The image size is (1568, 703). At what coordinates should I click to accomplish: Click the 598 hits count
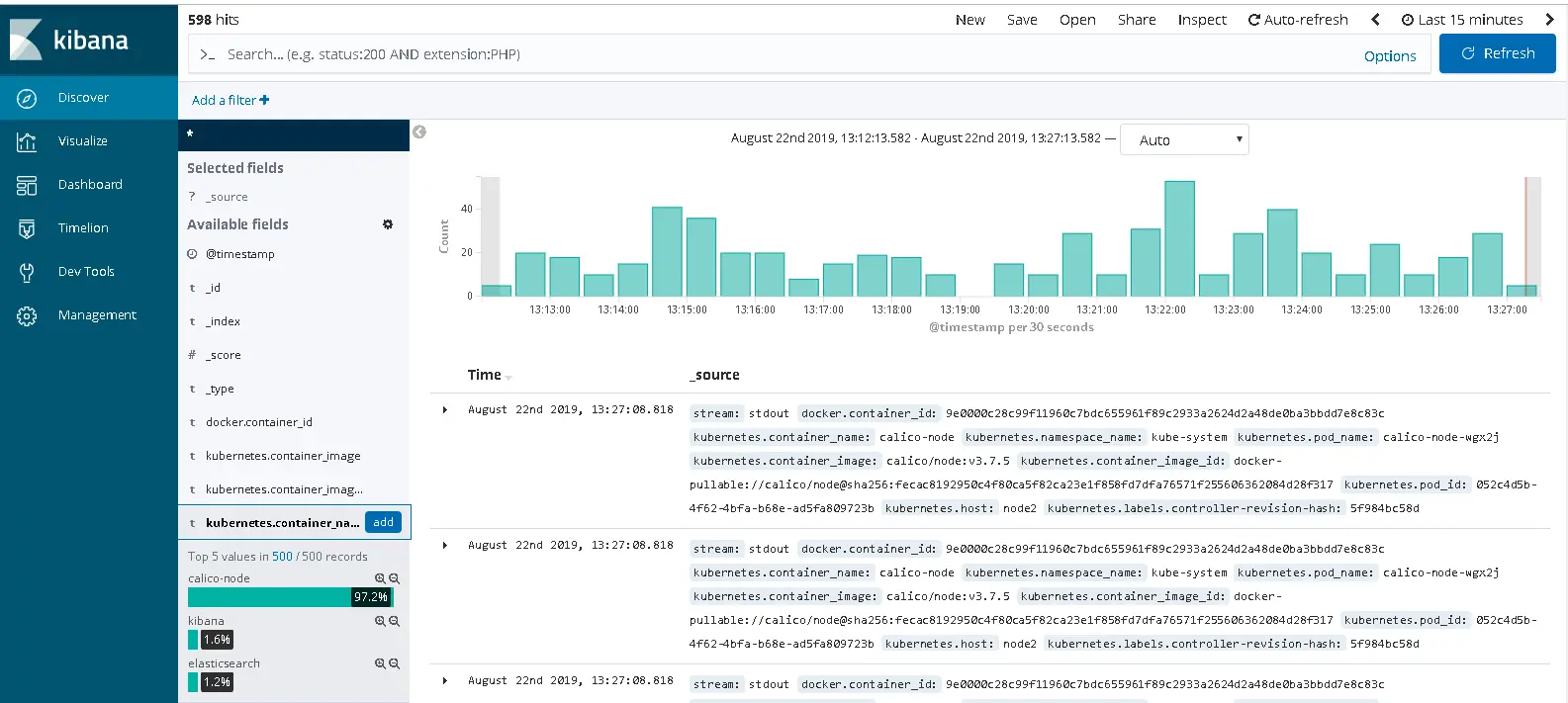[x=214, y=20]
